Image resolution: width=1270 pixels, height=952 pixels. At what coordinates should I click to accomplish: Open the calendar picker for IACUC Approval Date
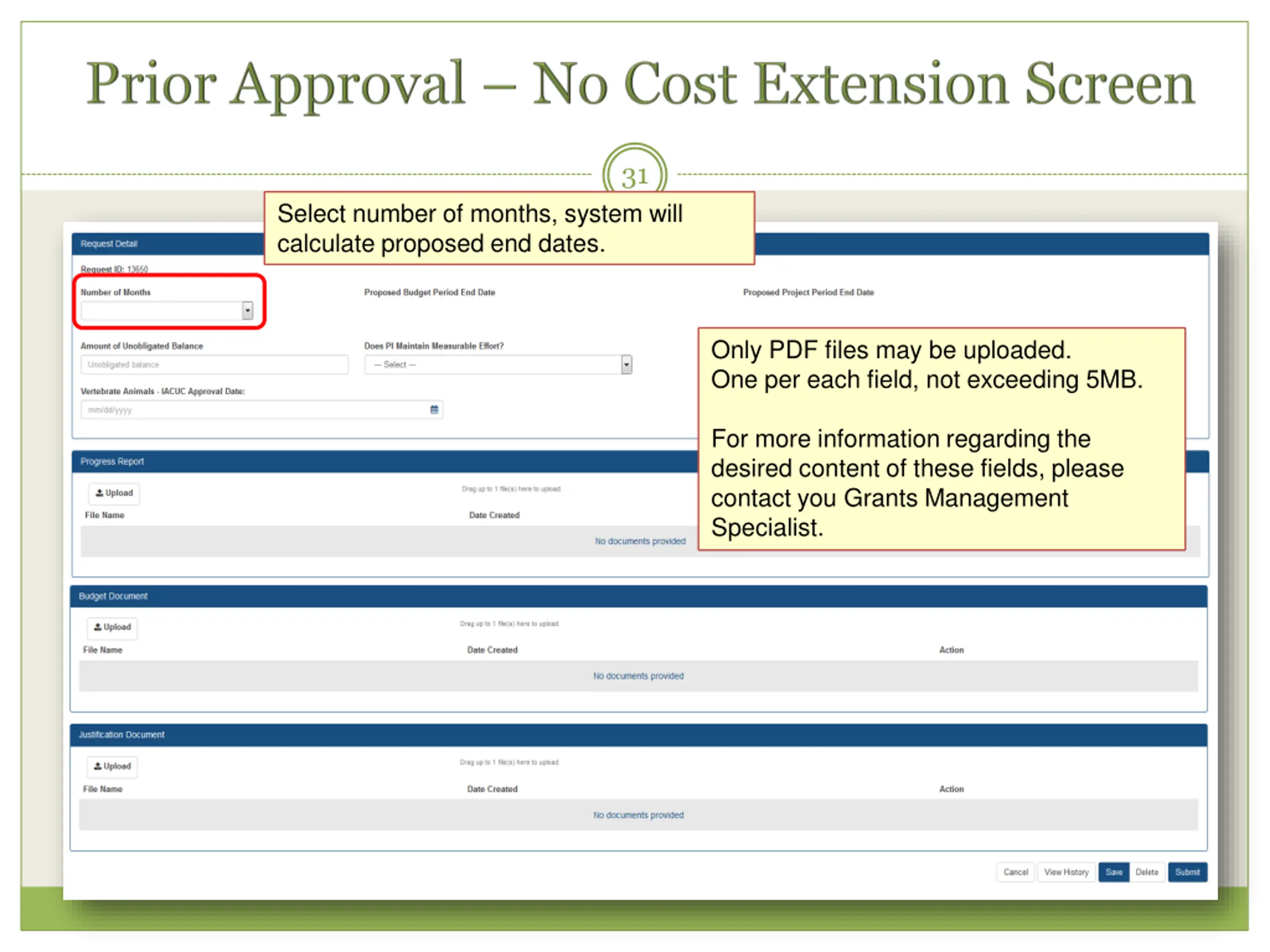click(434, 409)
